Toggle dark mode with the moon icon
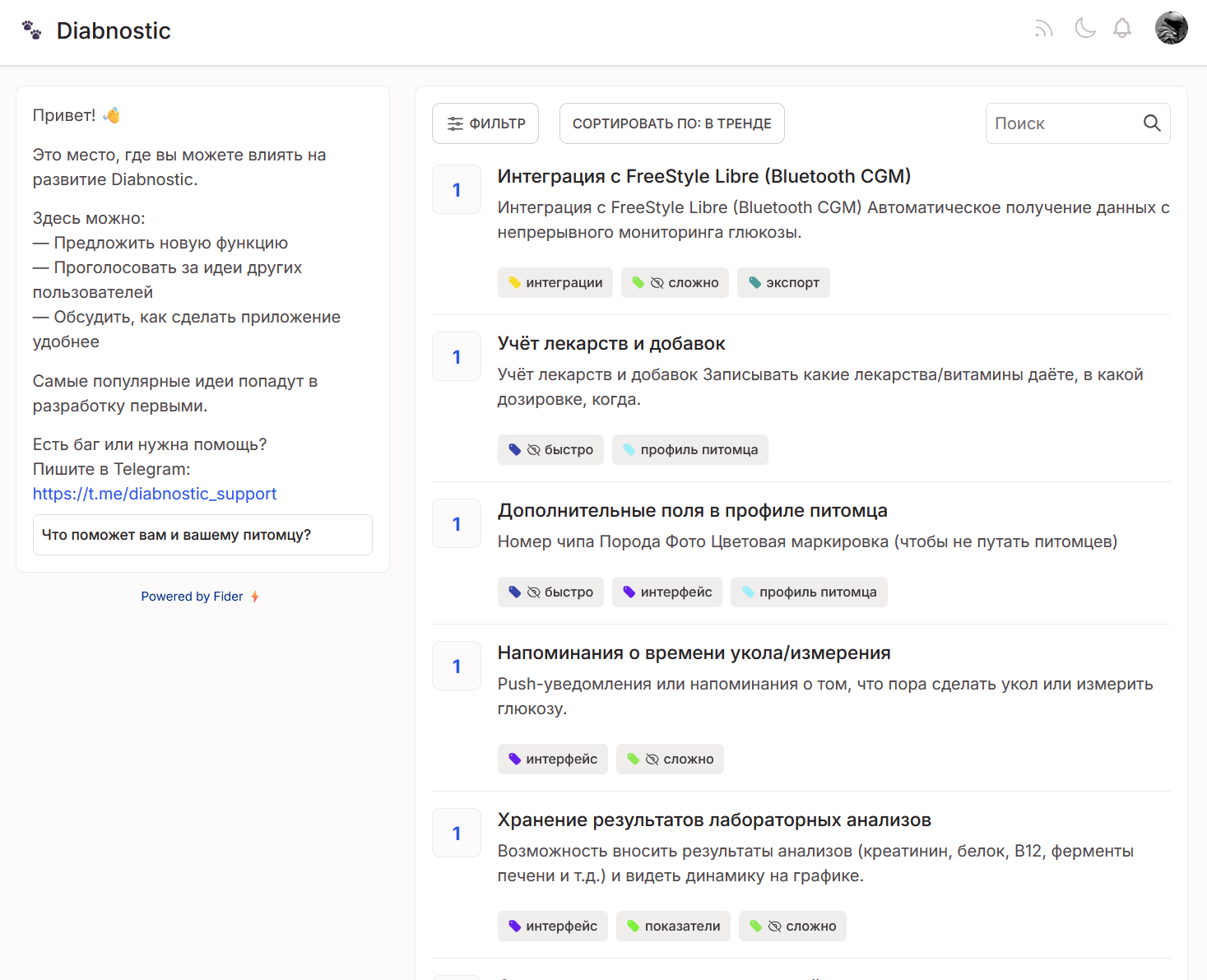 pyautogui.click(x=1084, y=29)
